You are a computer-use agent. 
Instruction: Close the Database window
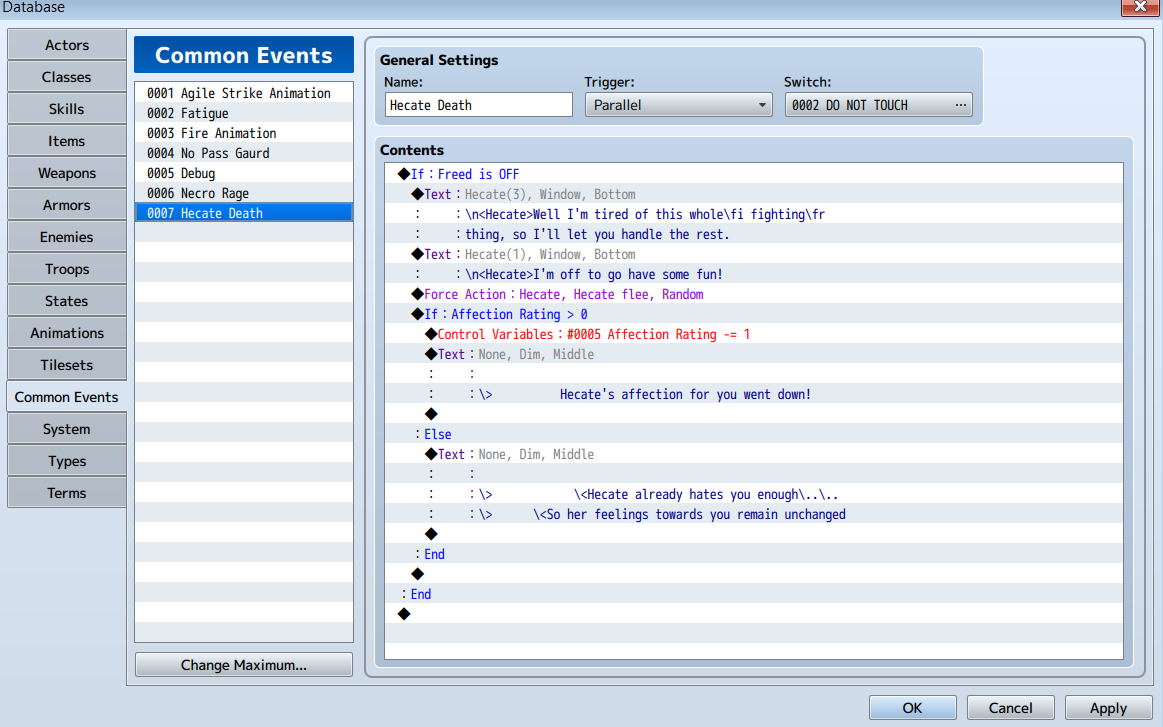(1140, 7)
